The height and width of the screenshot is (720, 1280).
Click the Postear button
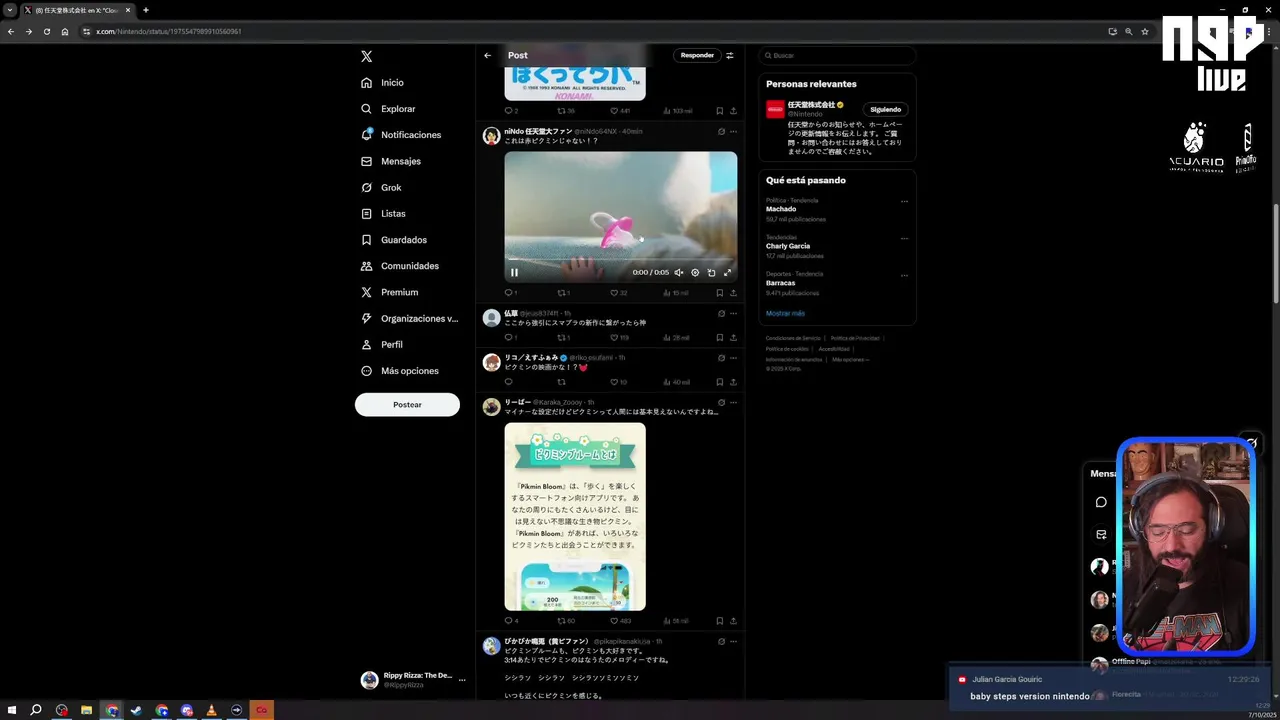407,405
